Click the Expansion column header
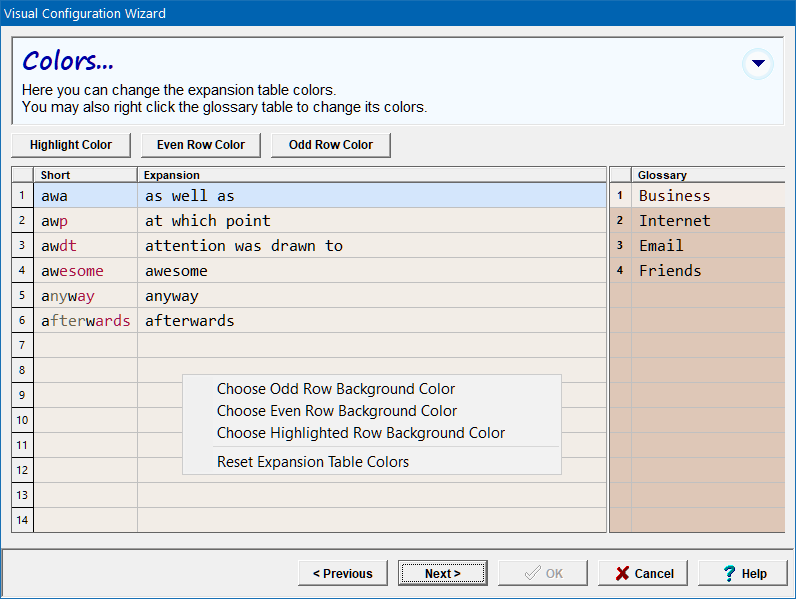 370,175
